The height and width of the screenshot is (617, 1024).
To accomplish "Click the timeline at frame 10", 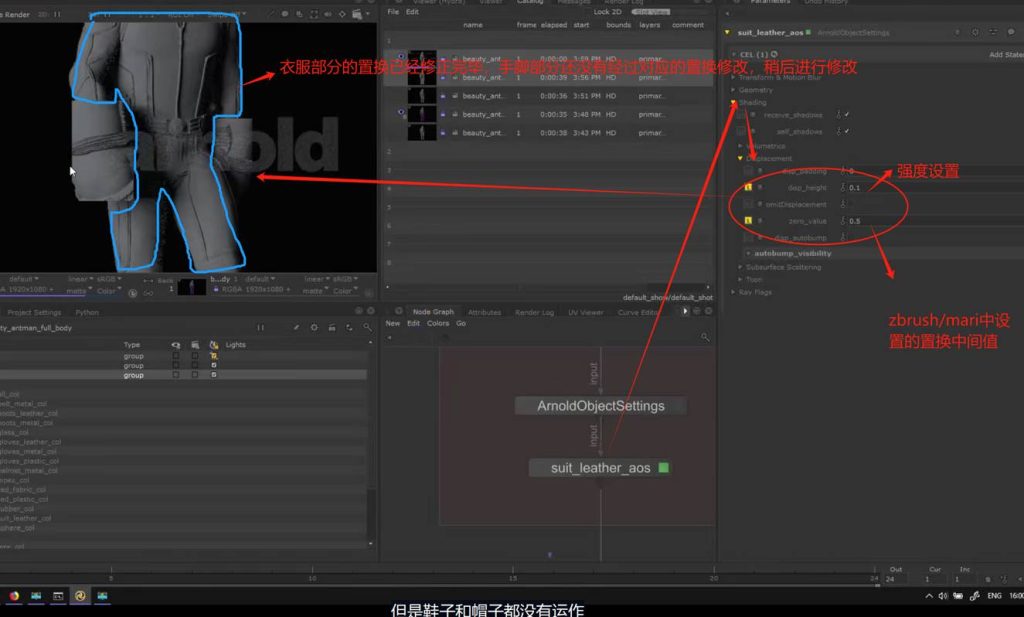I will 312,578.
